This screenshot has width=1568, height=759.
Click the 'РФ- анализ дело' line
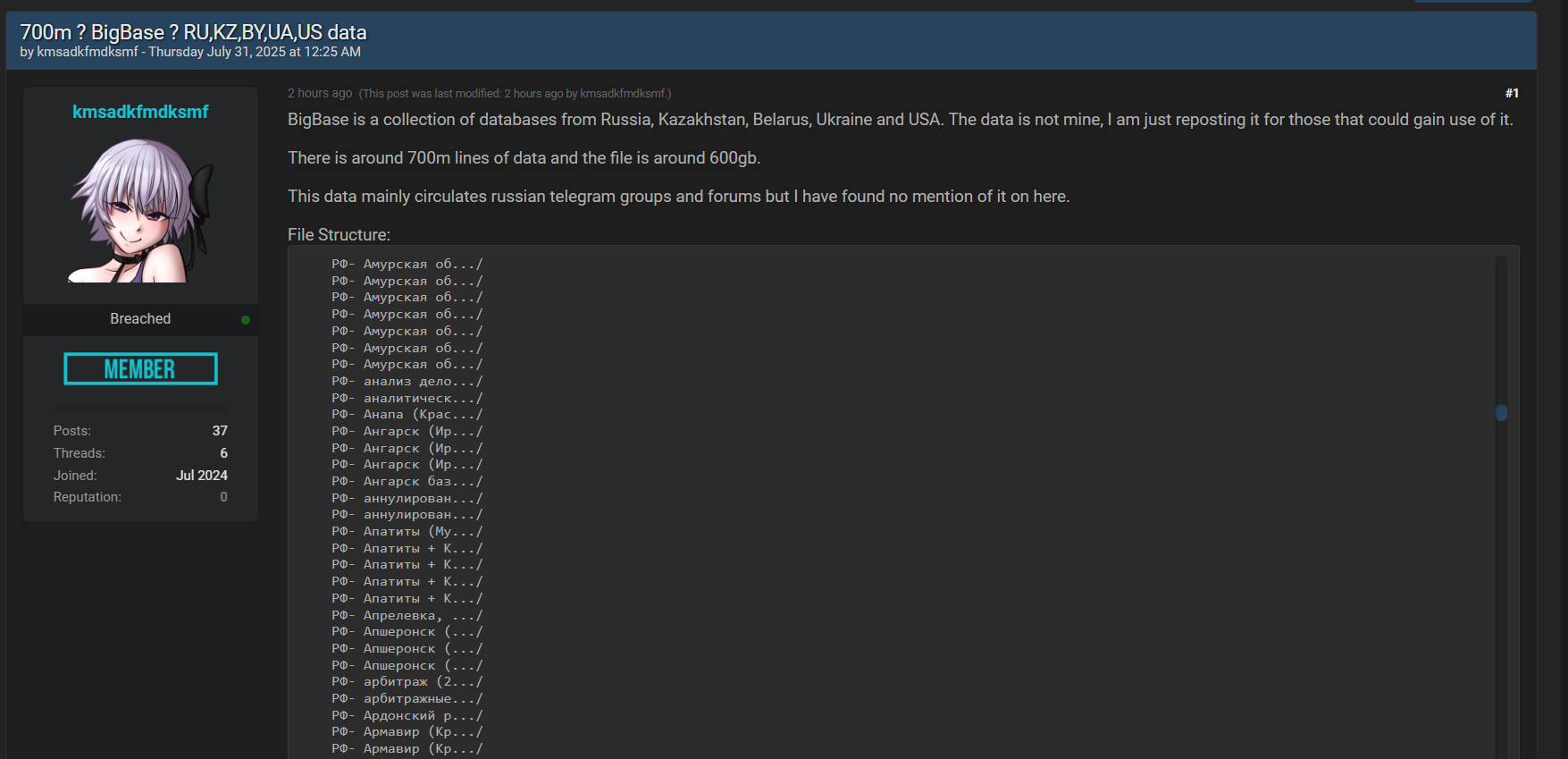pyautogui.click(x=407, y=382)
